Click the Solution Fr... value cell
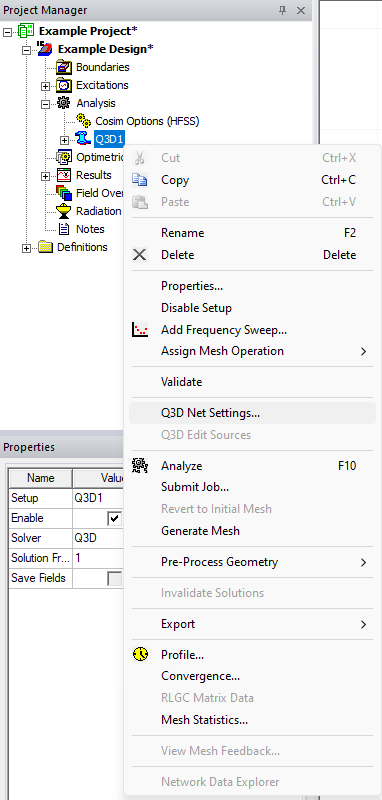 [98, 558]
